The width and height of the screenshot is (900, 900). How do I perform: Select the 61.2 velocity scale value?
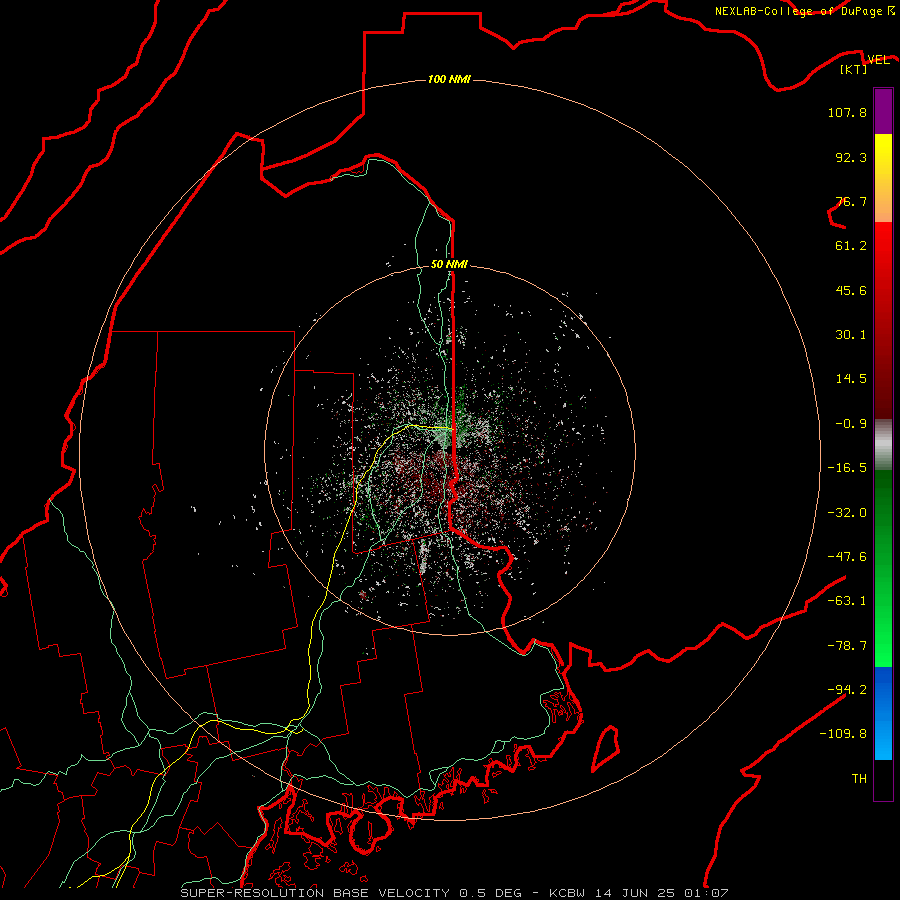(x=851, y=246)
